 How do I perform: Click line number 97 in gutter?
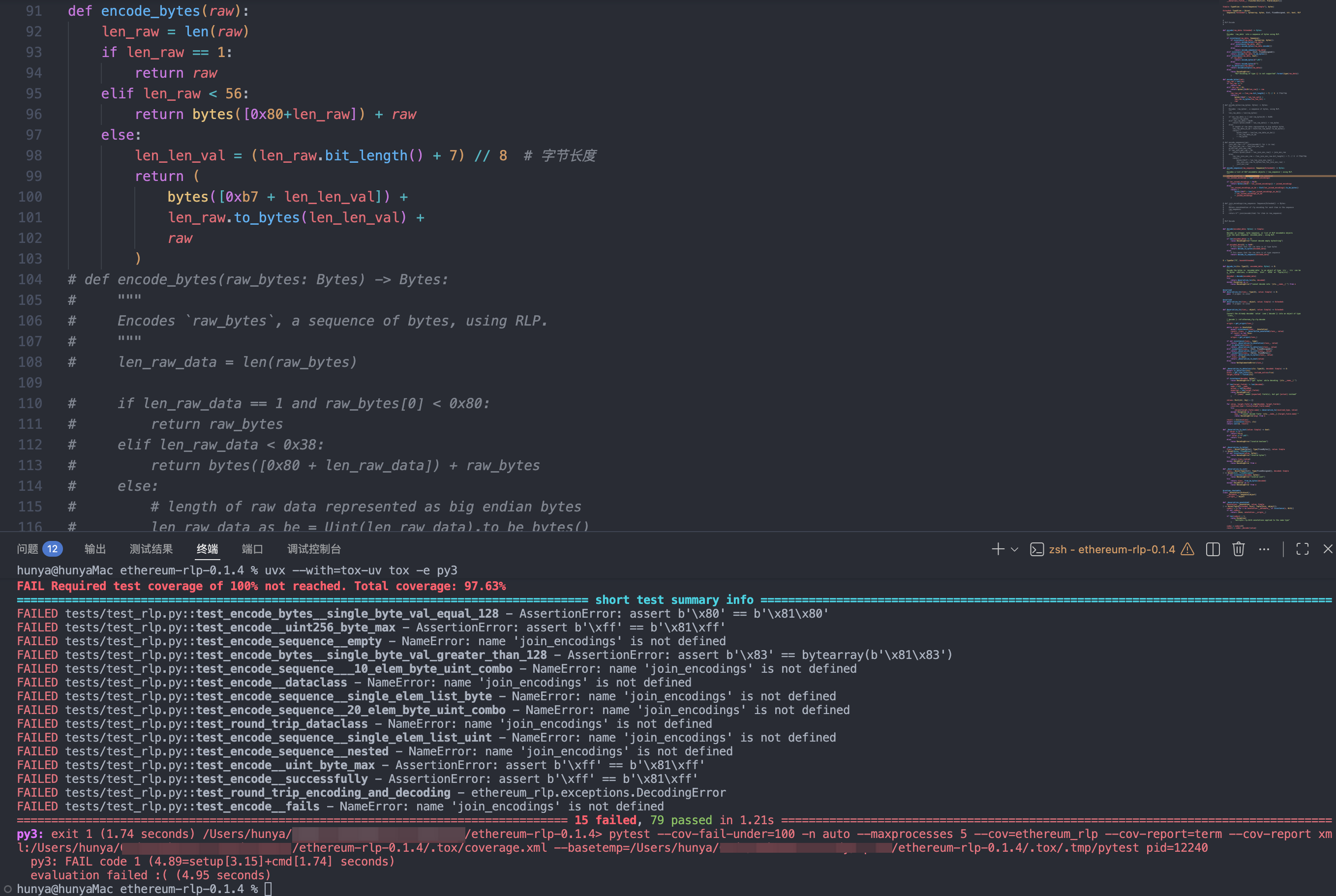click(x=33, y=135)
